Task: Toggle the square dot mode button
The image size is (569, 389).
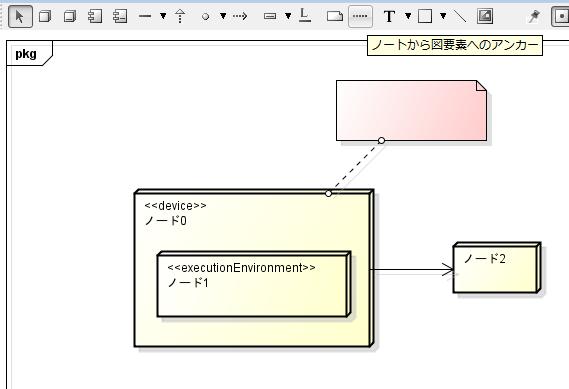Action: [560, 16]
